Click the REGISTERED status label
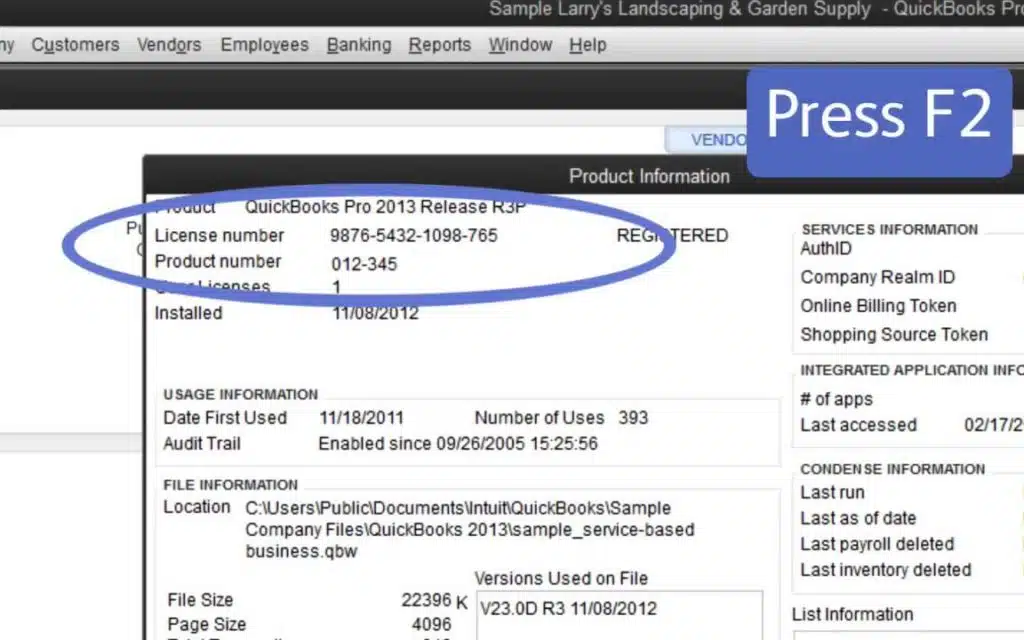The image size is (1024, 640). (671, 236)
